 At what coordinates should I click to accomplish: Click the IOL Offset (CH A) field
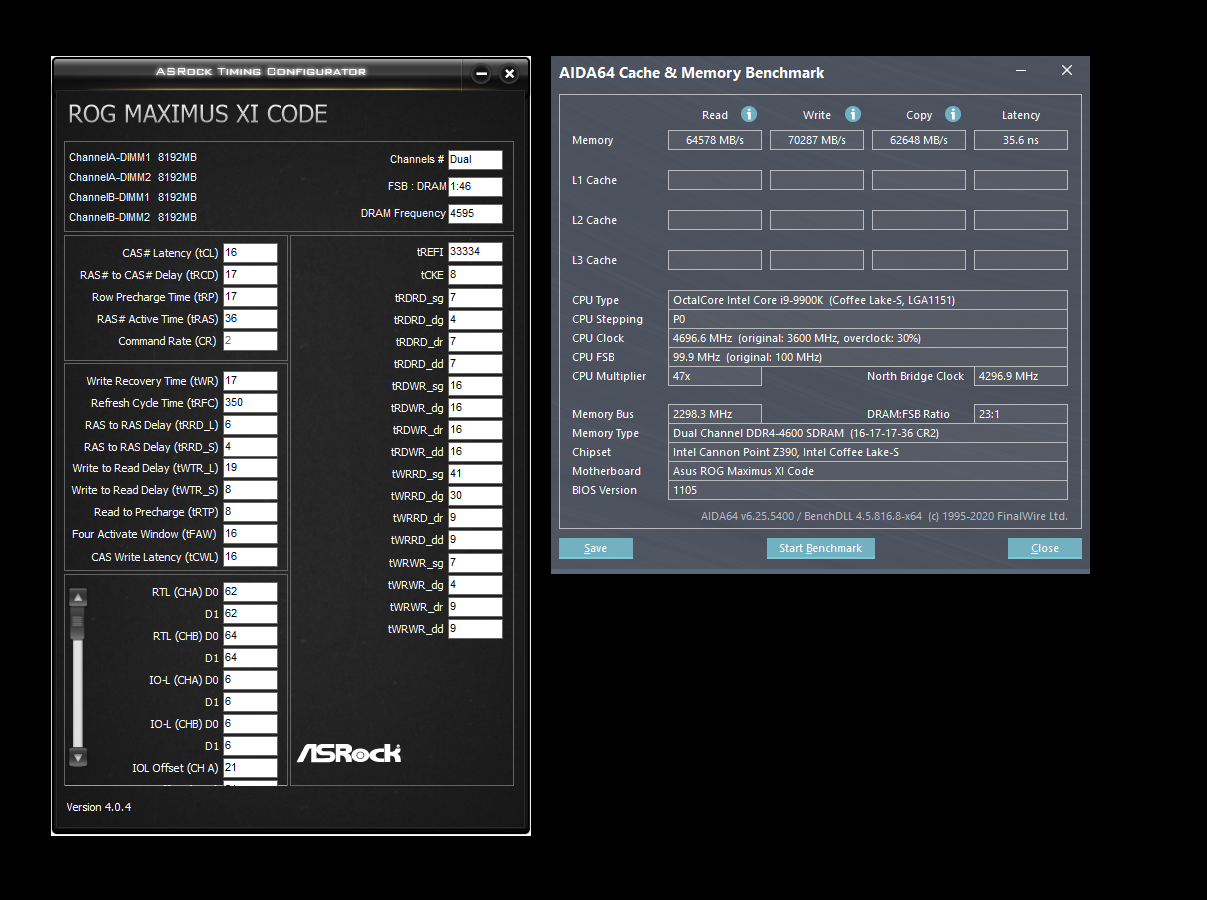tap(250, 768)
